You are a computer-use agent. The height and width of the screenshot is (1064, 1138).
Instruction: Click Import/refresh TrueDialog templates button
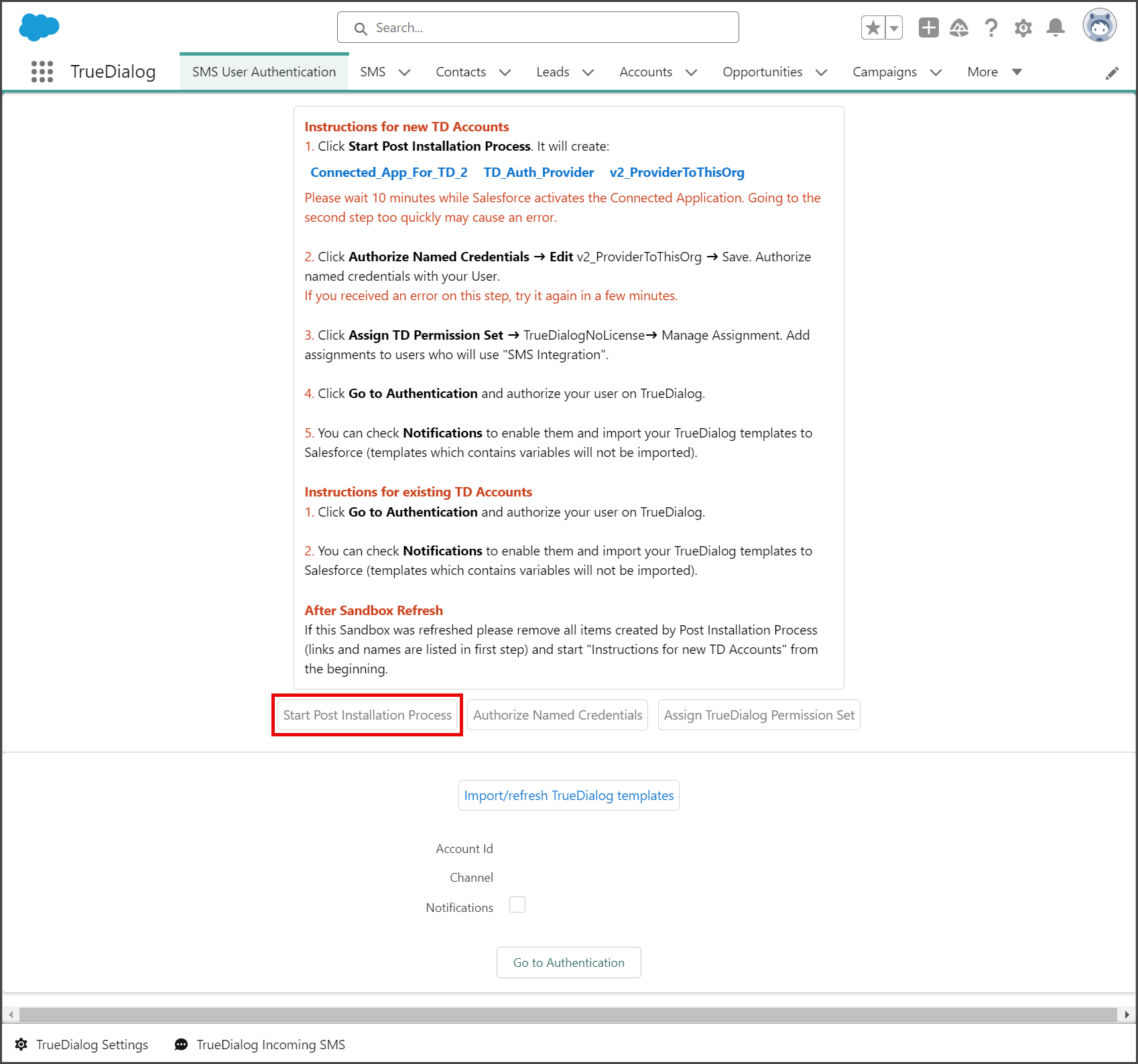pyautogui.click(x=568, y=795)
